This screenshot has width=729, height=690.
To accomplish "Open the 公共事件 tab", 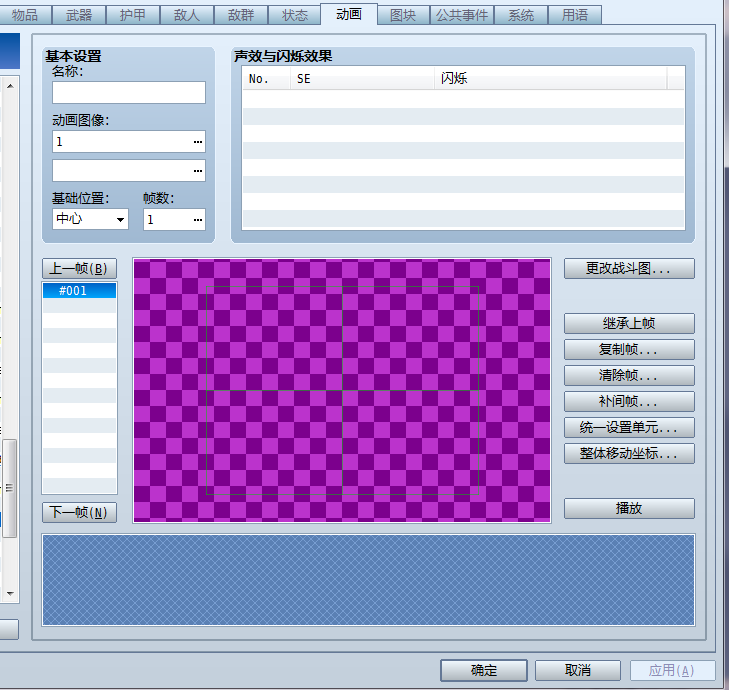I will [x=462, y=15].
